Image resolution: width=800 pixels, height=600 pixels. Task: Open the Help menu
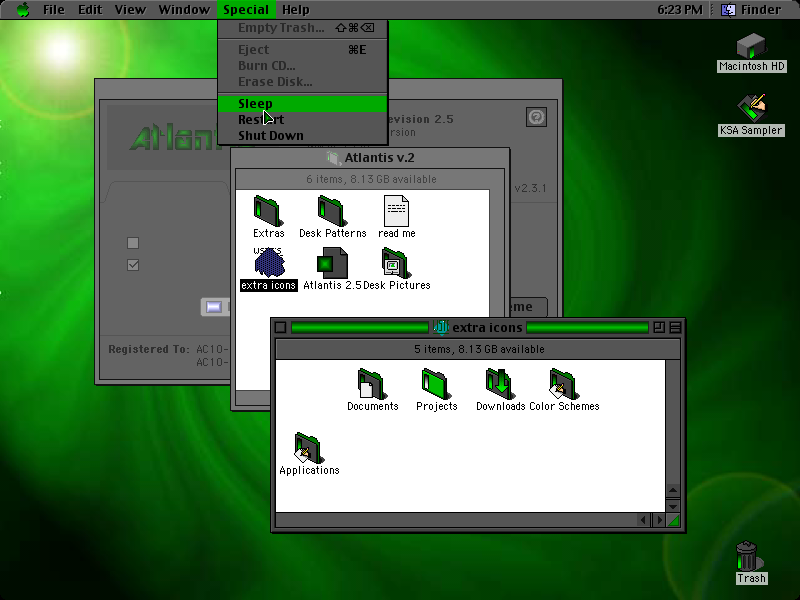pos(296,10)
